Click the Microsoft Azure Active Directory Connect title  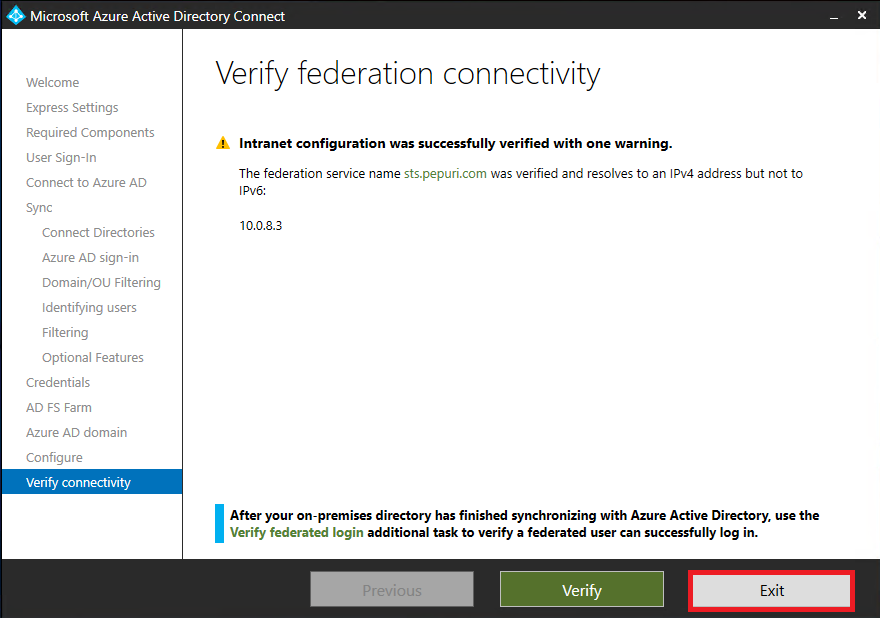pos(157,16)
